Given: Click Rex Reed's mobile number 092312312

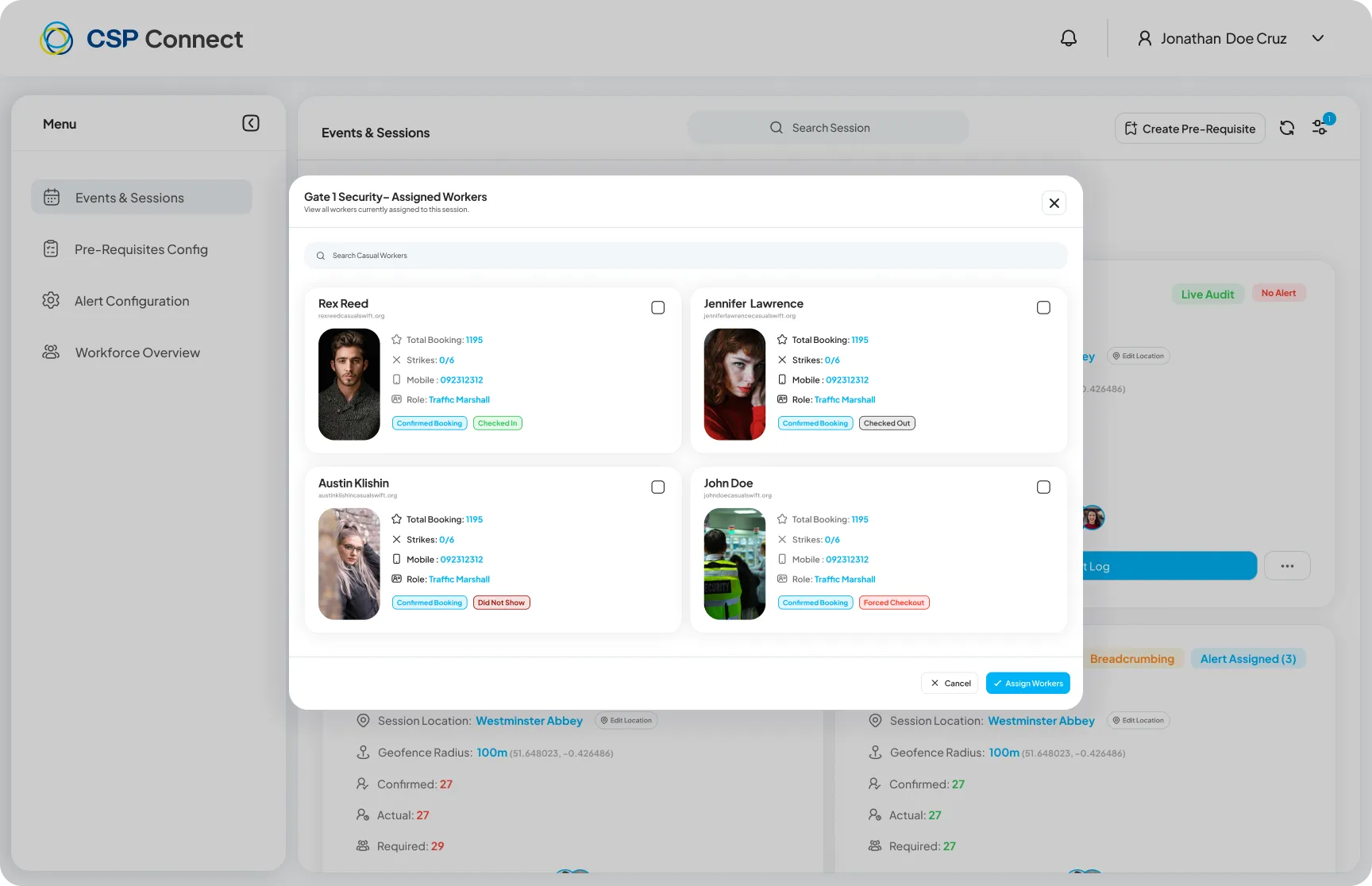Looking at the screenshot, I should pos(461,379).
